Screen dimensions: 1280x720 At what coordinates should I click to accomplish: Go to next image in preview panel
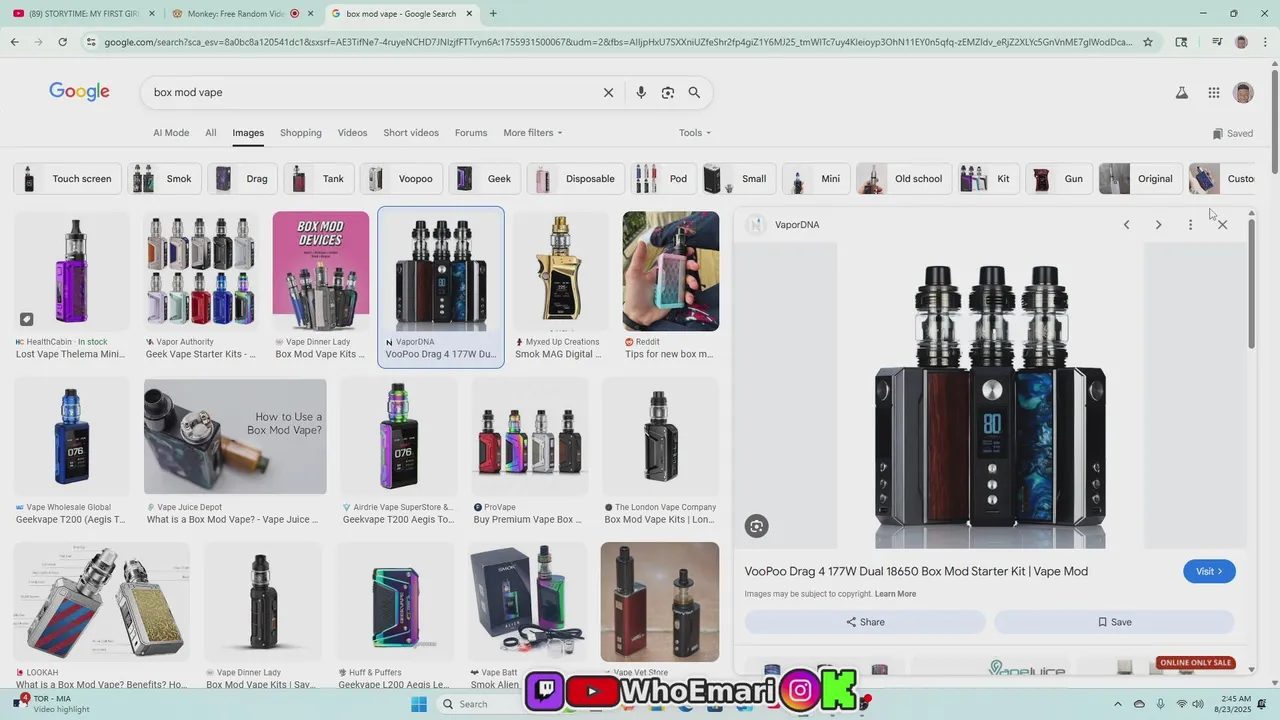1158,225
